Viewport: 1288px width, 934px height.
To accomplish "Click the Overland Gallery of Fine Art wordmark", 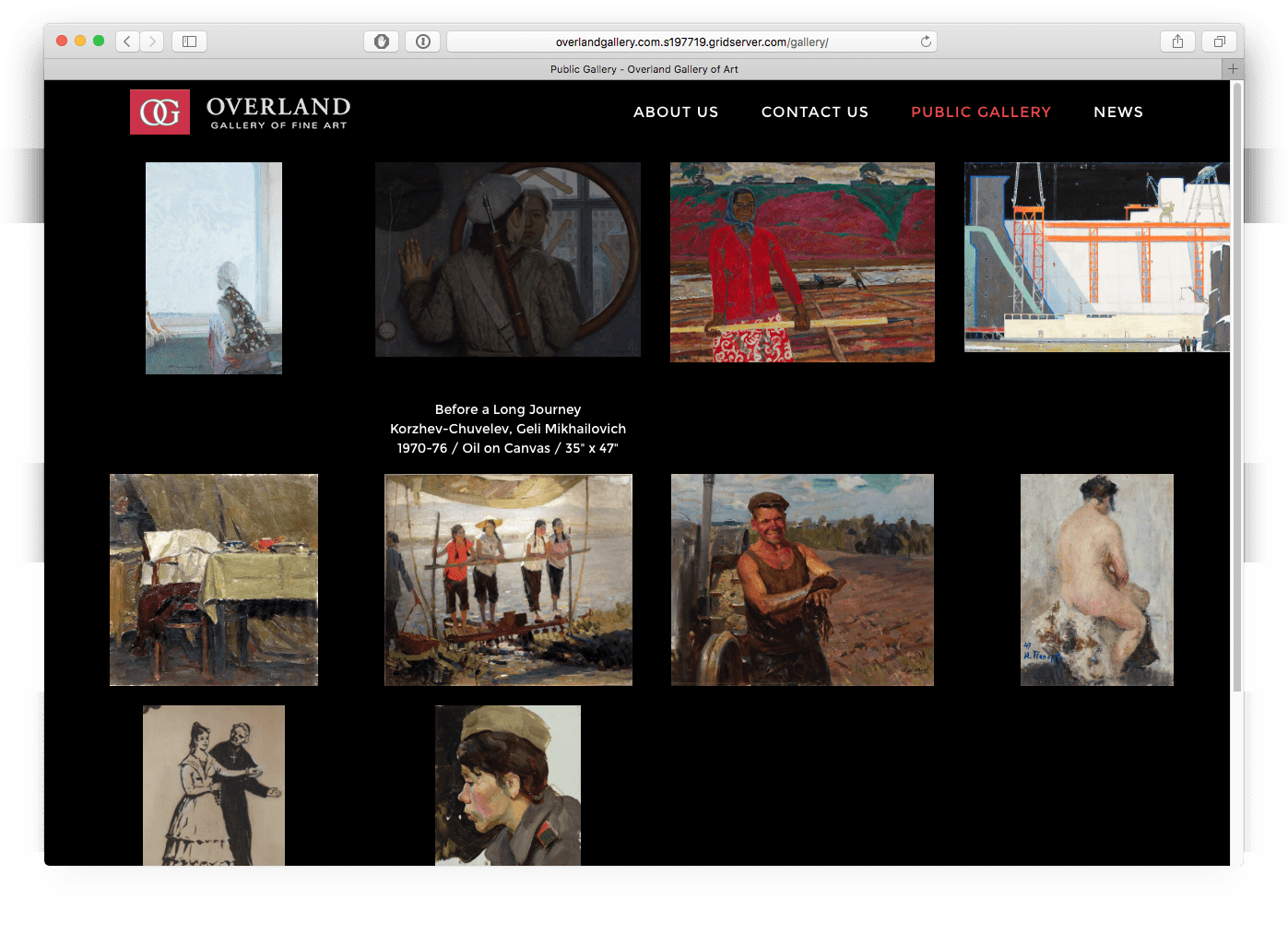I will pyautogui.click(x=278, y=112).
